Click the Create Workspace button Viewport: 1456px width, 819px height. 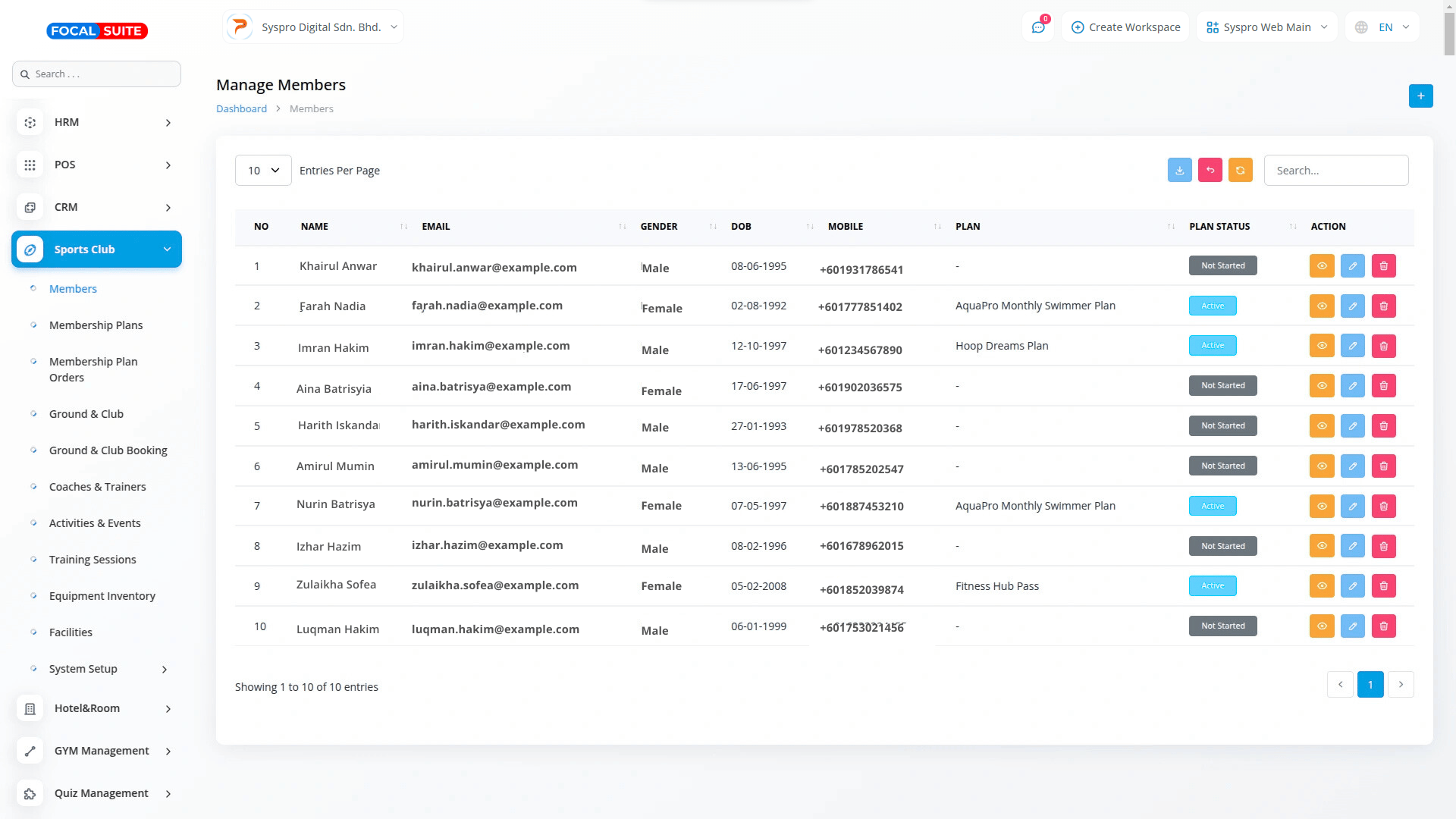(x=1125, y=27)
